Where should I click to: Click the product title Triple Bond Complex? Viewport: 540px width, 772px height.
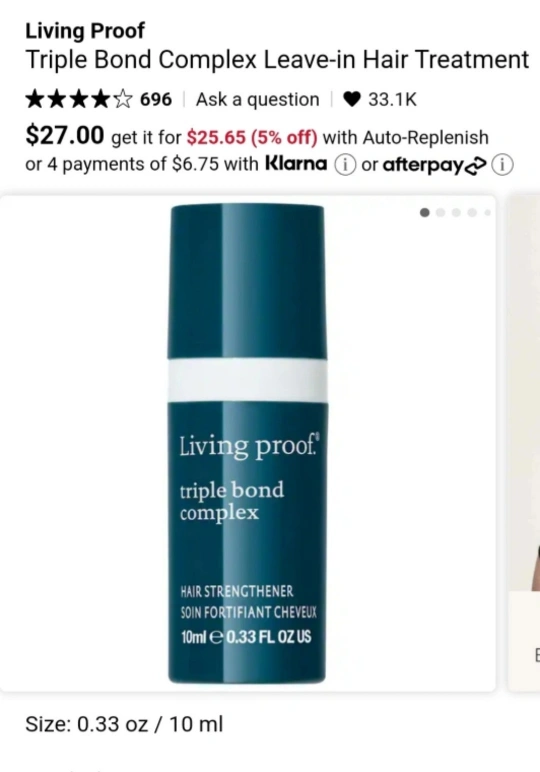(x=277, y=60)
